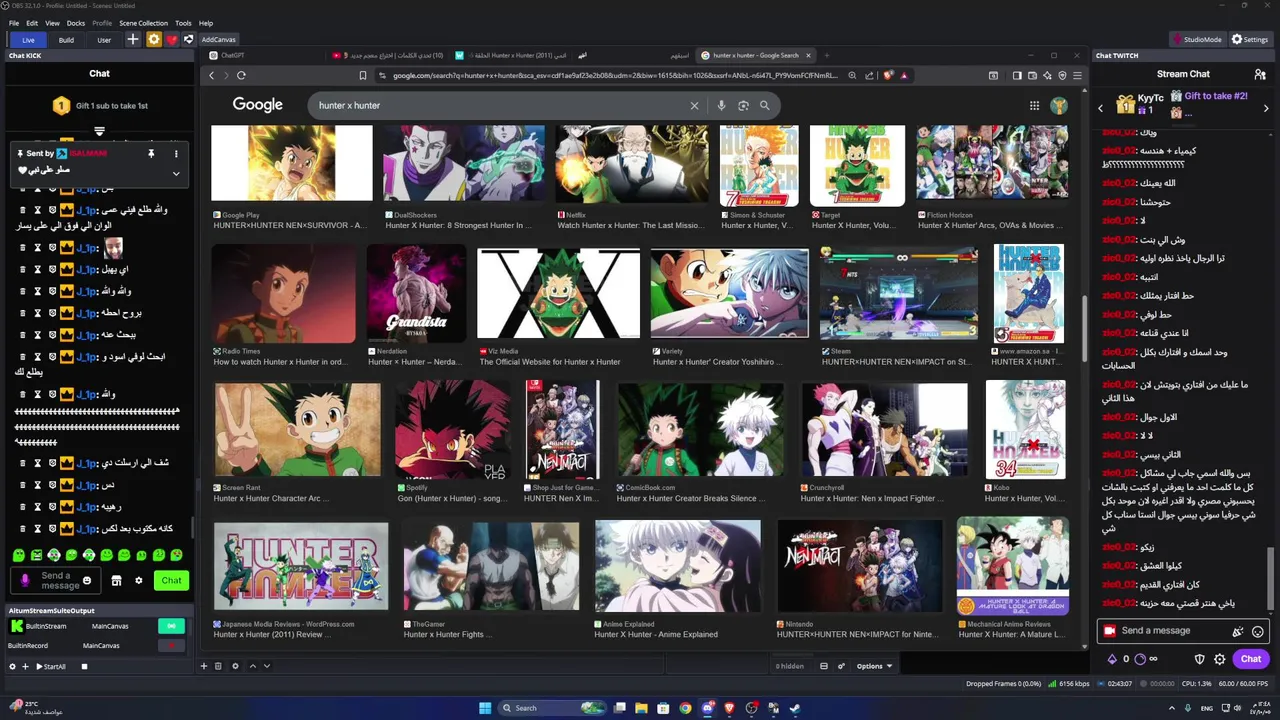
Task: Click the Brave rewards triangle icon
Action: point(903,75)
